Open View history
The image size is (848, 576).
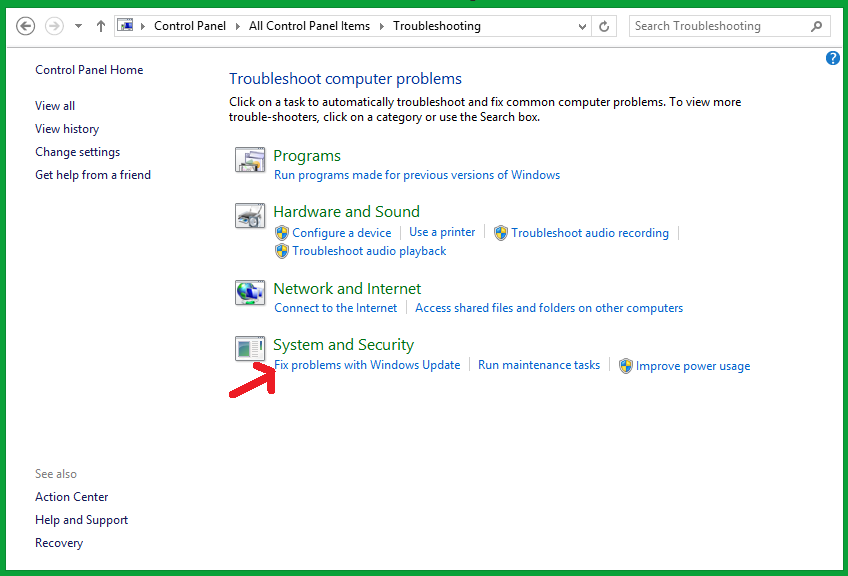click(67, 129)
